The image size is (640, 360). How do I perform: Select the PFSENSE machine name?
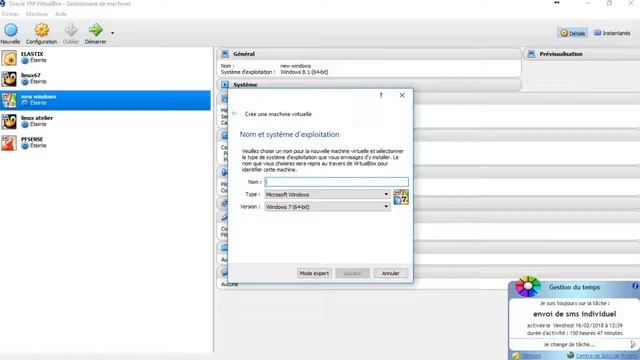click(x=32, y=139)
